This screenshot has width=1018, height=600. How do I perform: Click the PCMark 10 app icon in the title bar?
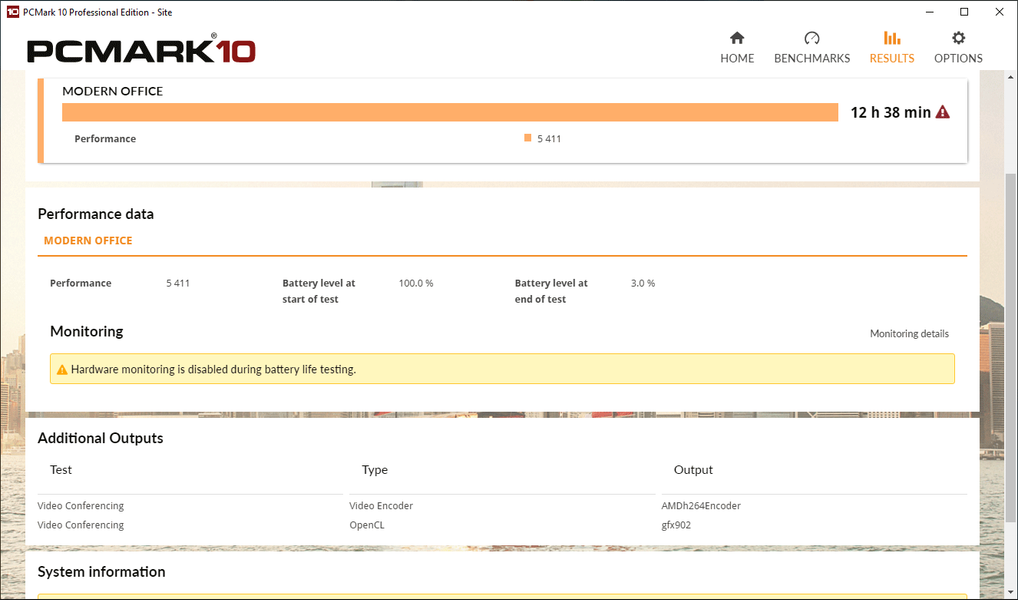(12, 12)
